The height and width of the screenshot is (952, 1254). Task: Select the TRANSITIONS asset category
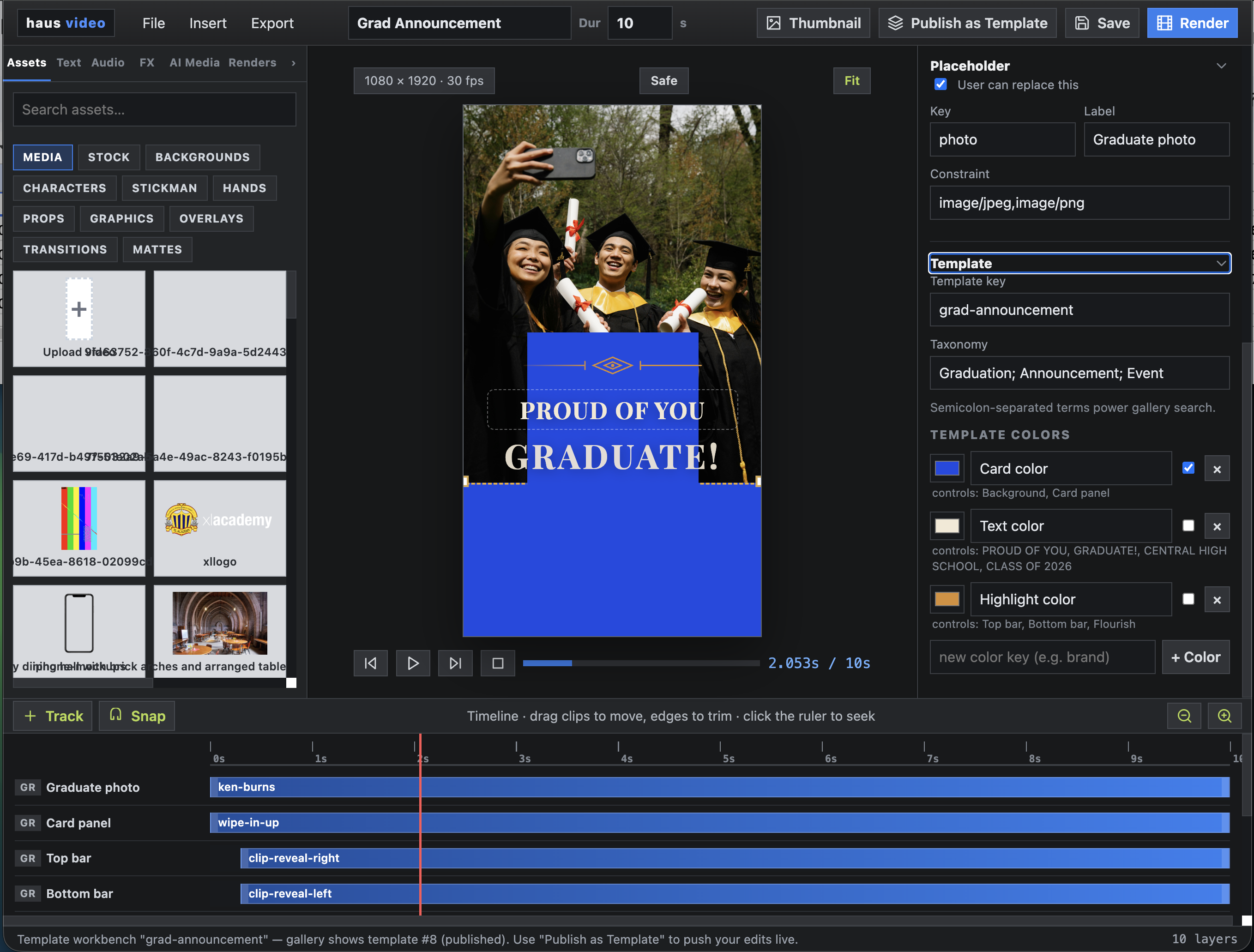point(65,249)
